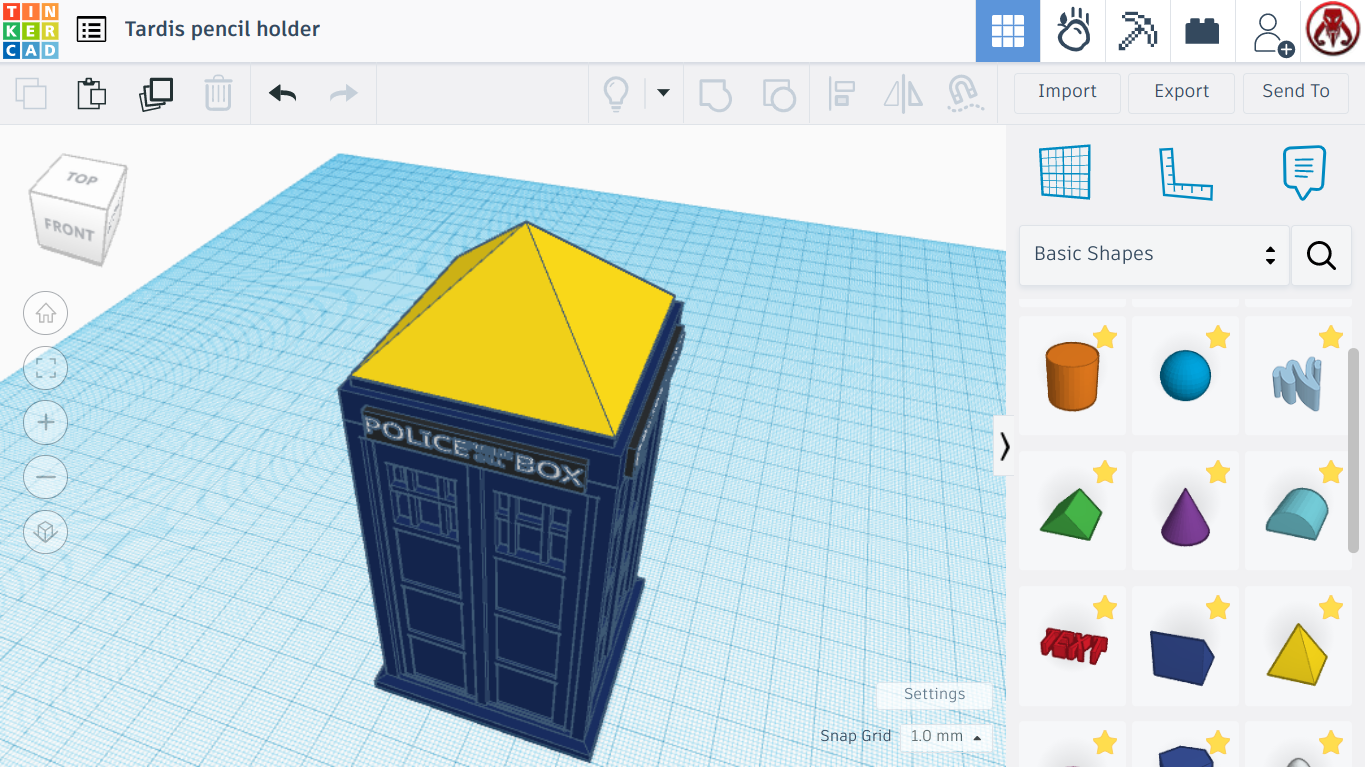Open the Blocks pickaxe mode
The image size is (1365, 767).
1137,31
